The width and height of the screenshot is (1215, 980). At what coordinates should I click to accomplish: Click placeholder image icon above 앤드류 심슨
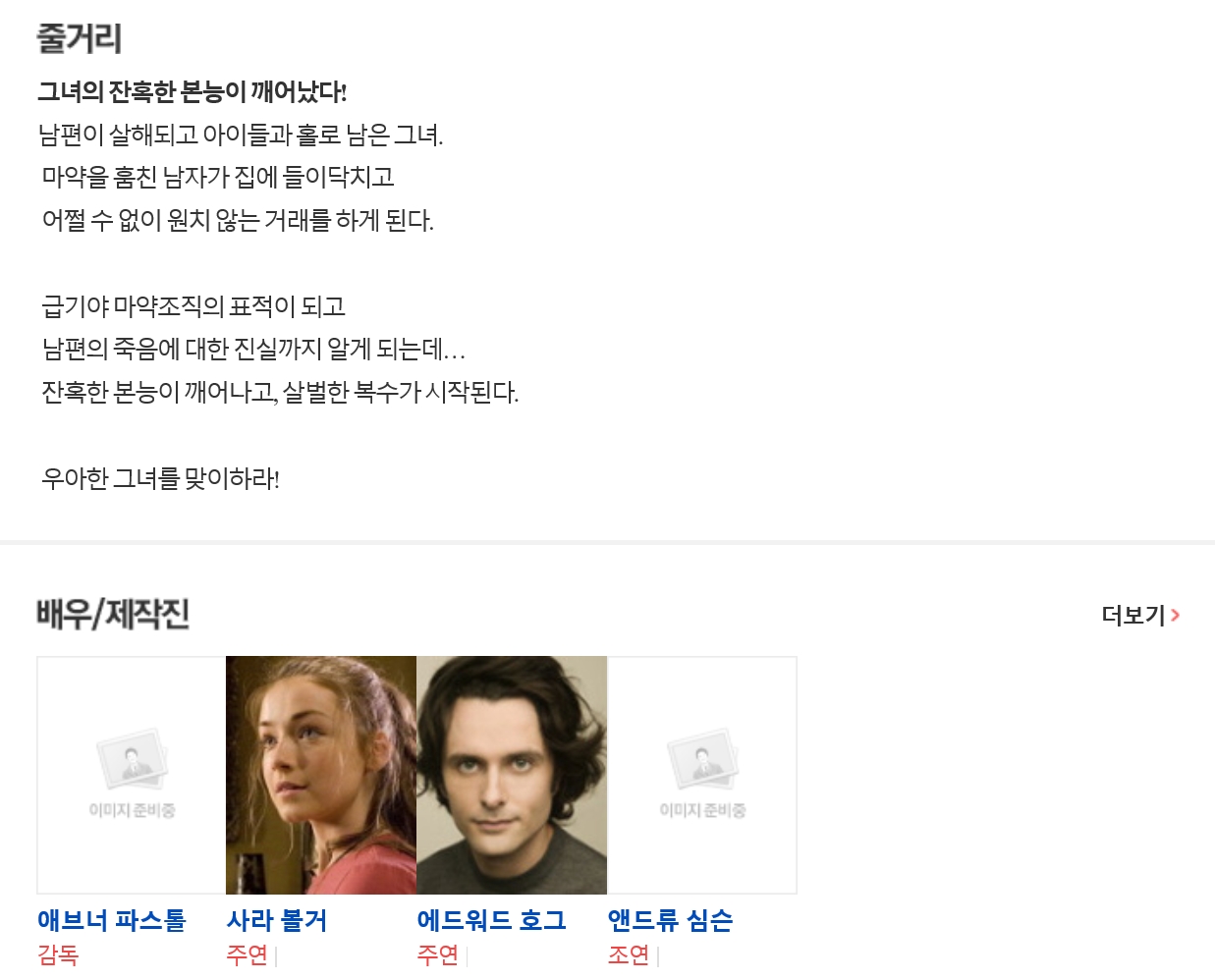coord(702,759)
